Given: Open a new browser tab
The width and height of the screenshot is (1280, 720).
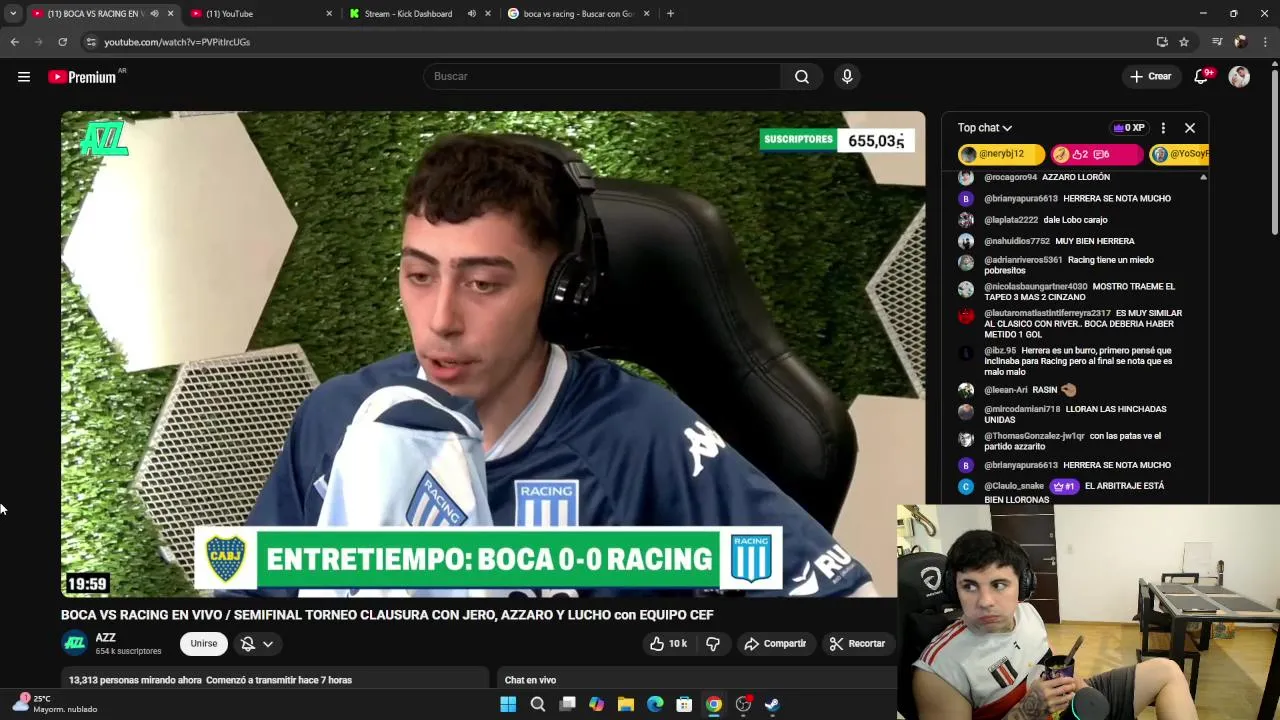Looking at the screenshot, I should click(670, 14).
